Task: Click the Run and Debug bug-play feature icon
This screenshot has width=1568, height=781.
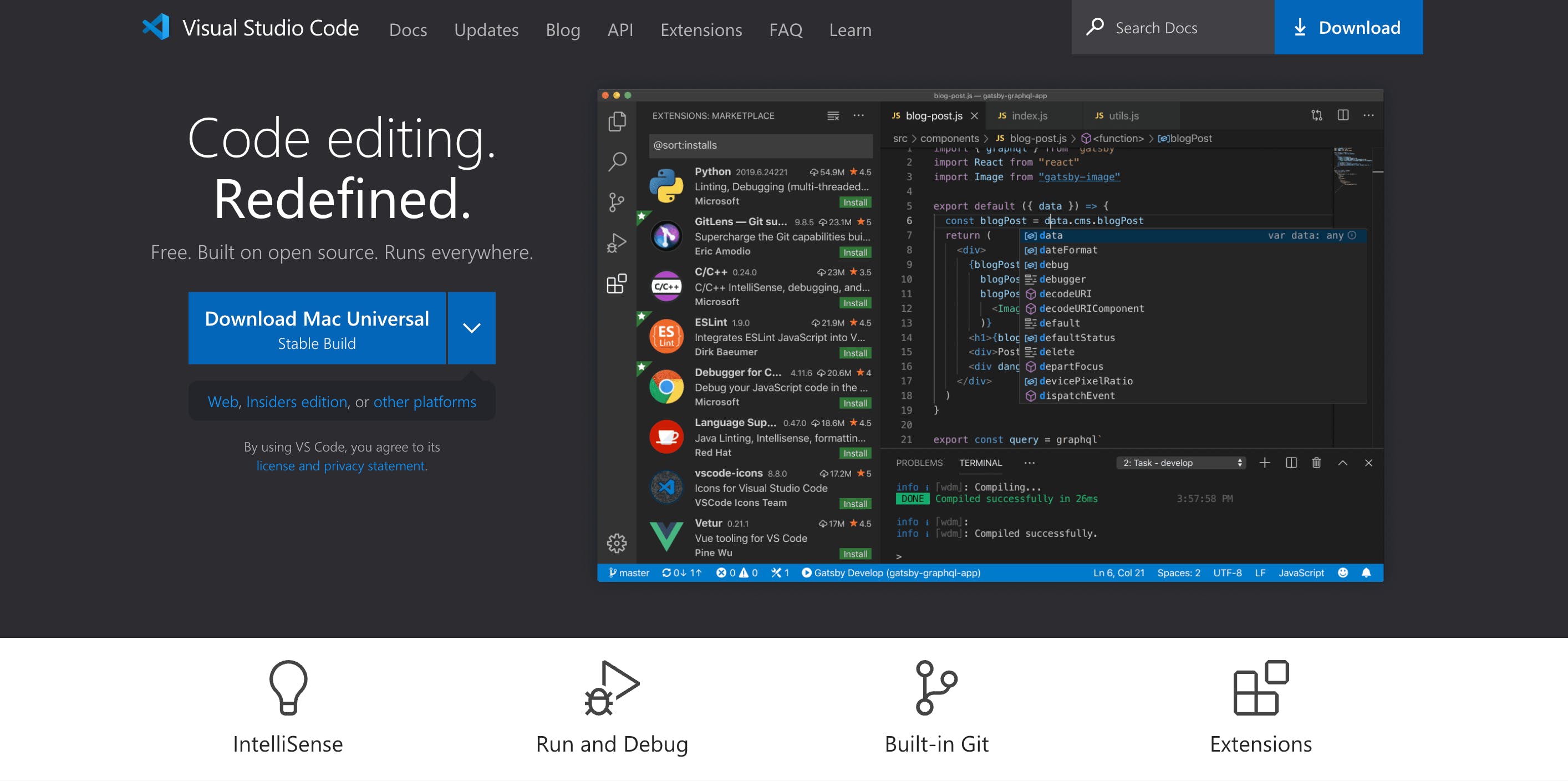Action: tap(612, 687)
